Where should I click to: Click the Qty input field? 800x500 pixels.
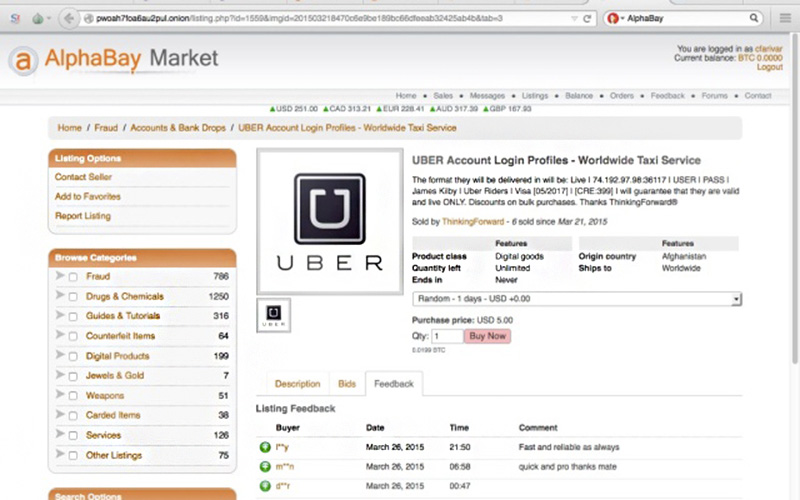447,336
